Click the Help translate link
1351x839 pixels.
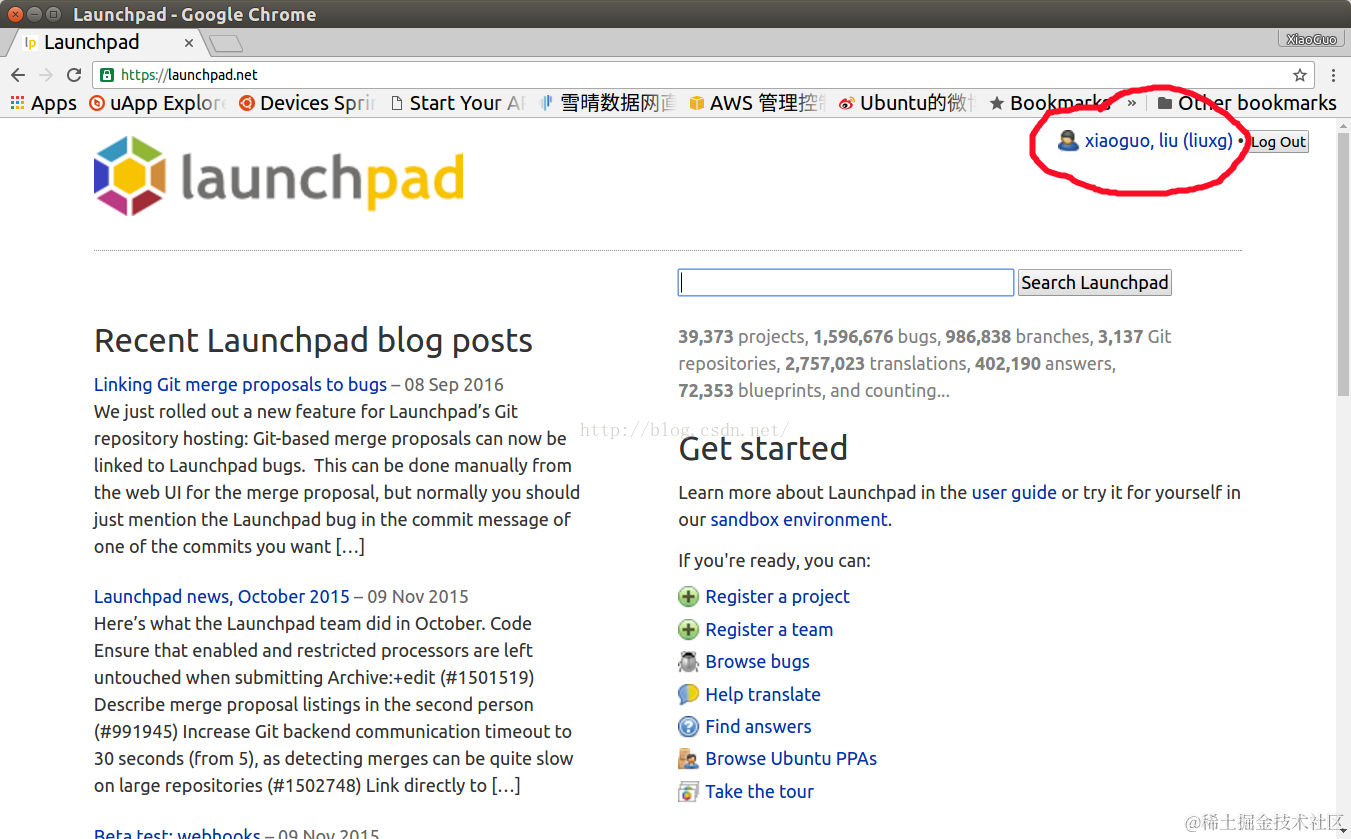763,695
